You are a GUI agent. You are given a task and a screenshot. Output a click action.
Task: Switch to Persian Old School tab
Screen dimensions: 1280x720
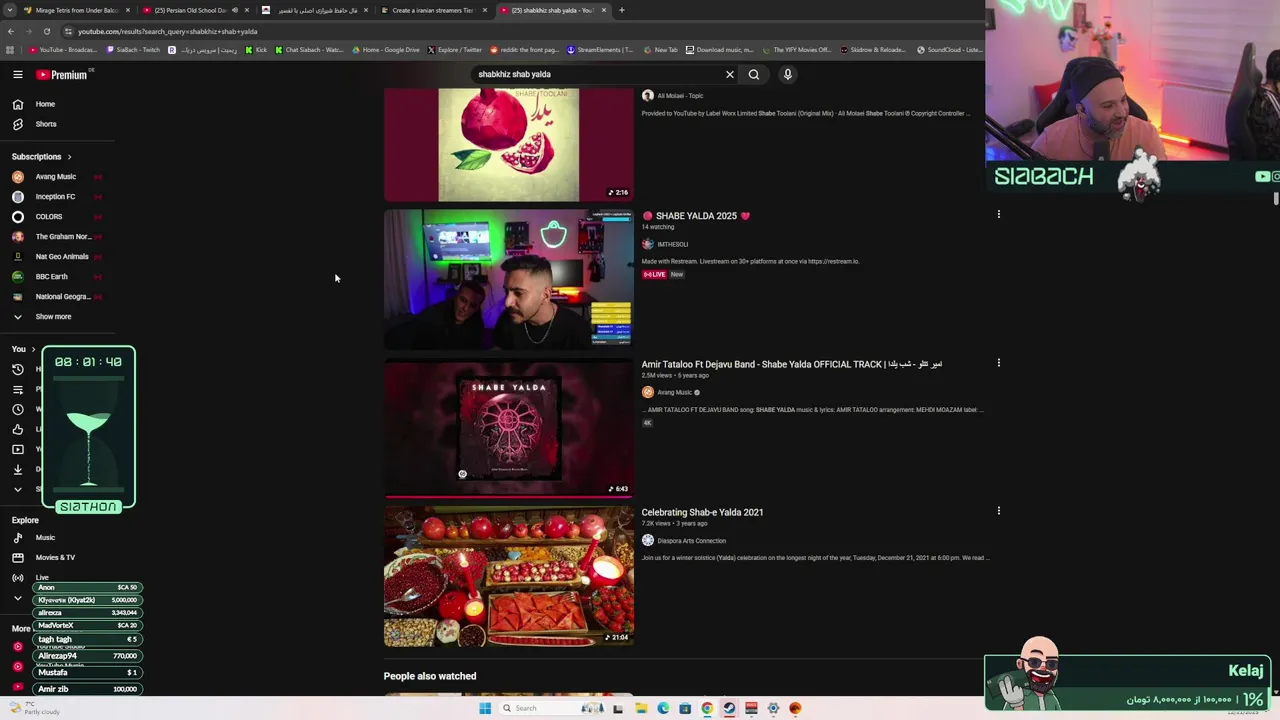195,10
